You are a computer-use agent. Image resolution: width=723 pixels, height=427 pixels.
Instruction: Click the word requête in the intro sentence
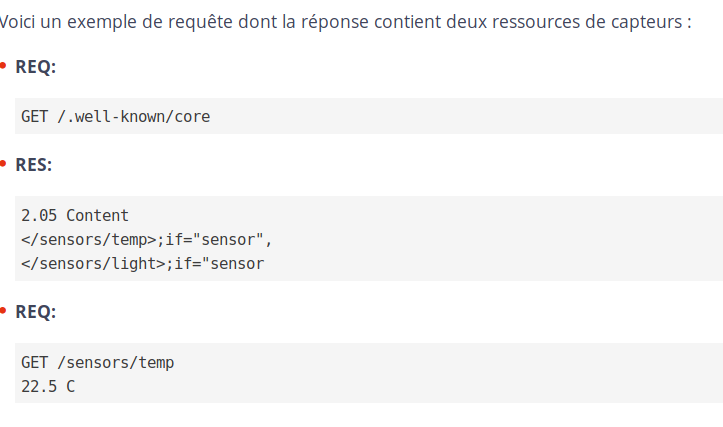tap(200, 22)
